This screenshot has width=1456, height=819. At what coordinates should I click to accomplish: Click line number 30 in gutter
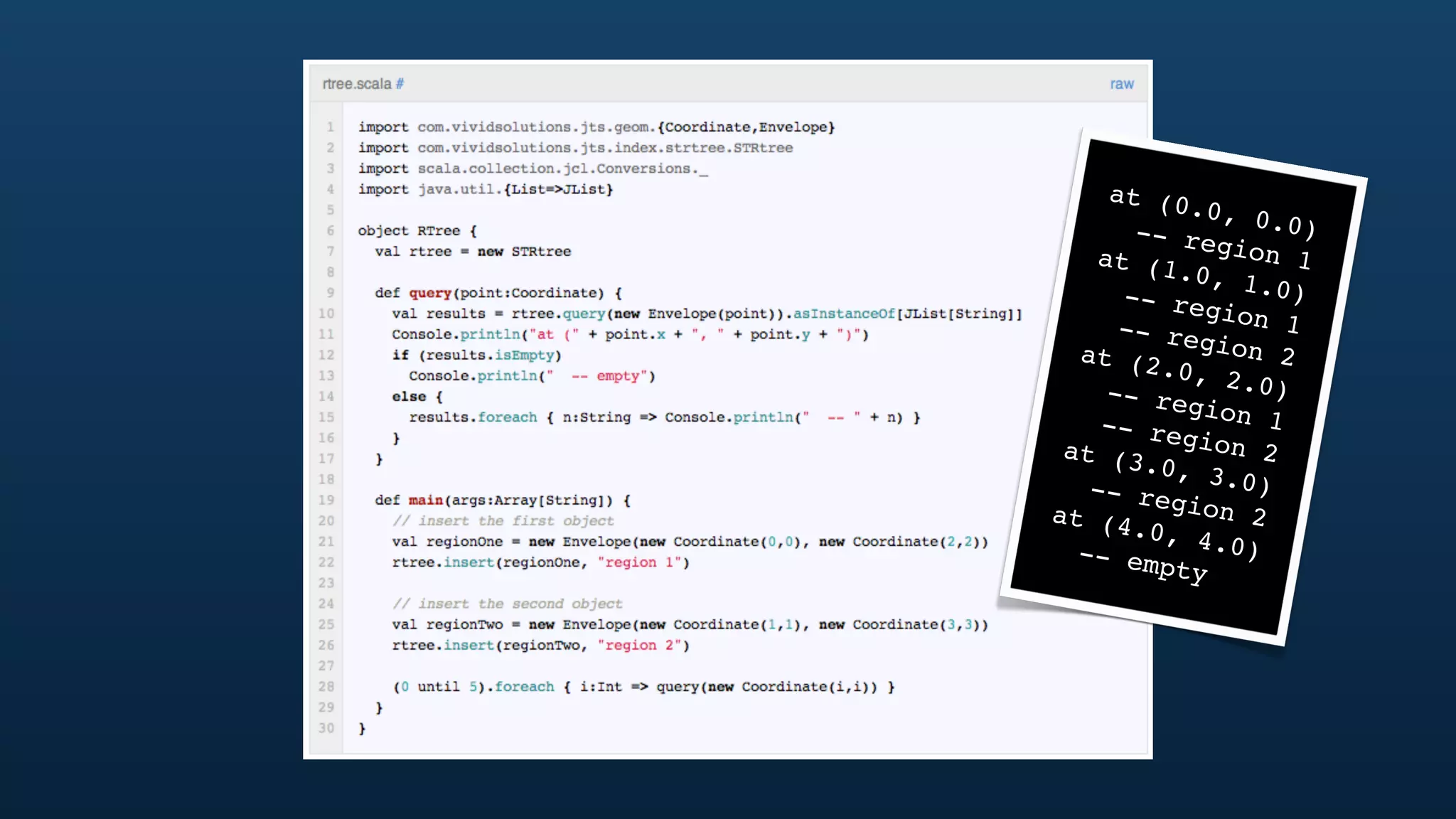click(x=326, y=729)
